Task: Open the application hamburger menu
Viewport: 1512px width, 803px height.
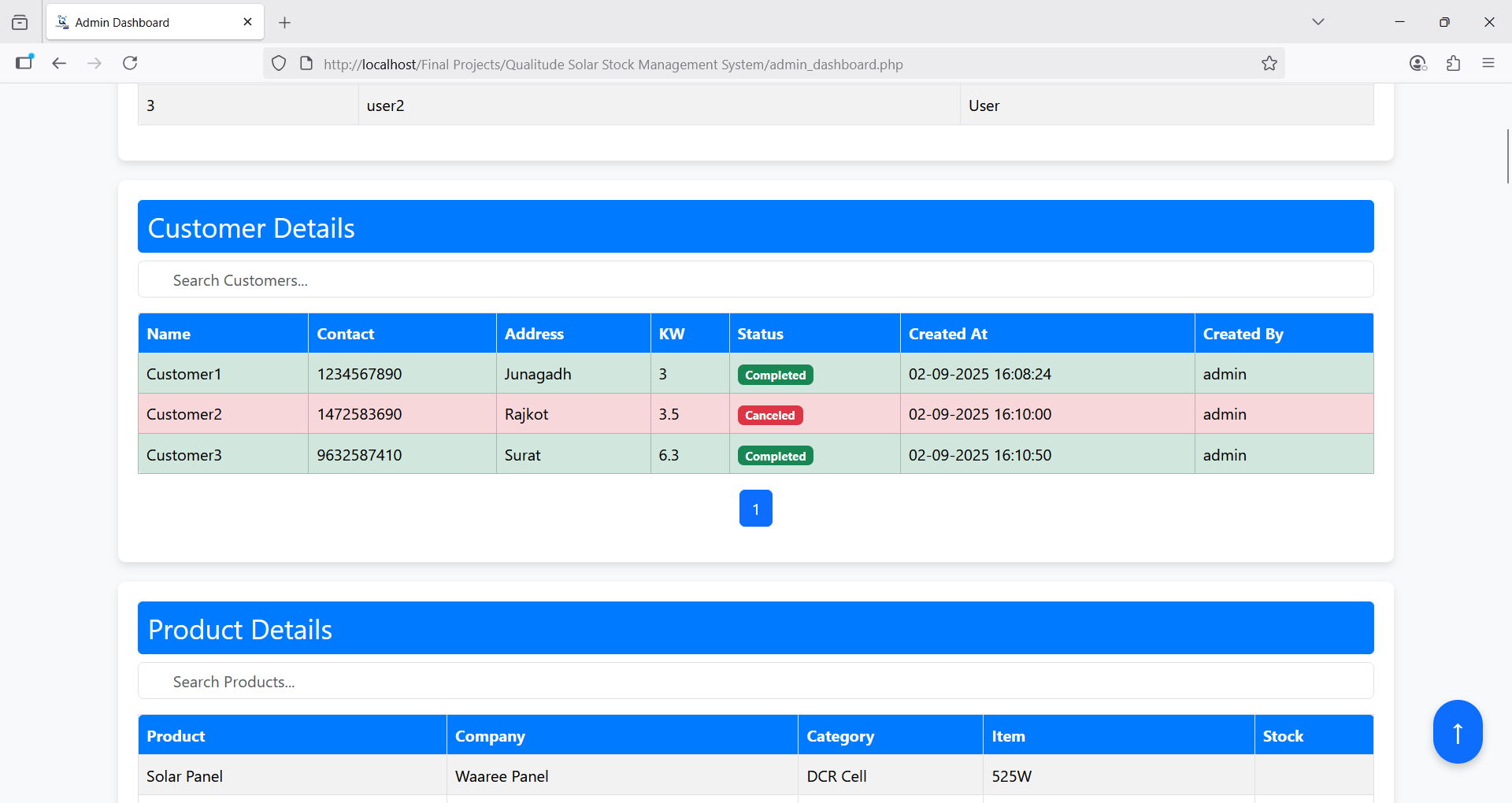Action: point(1488,63)
